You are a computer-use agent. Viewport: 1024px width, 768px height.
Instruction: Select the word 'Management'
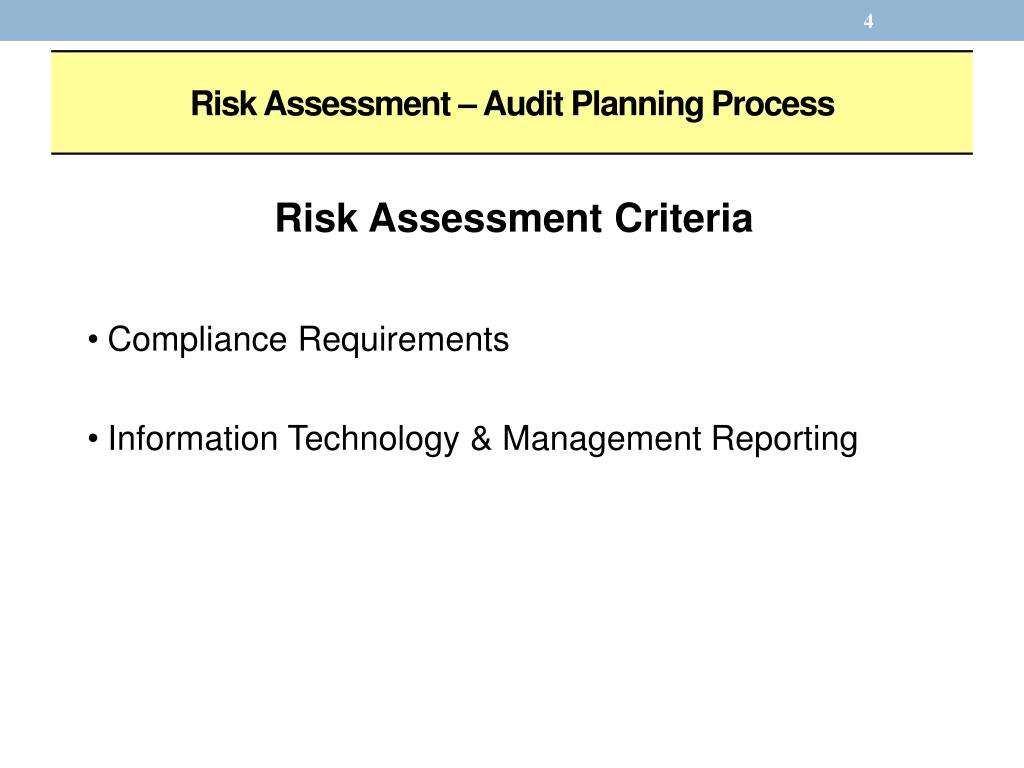pyautogui.click(x=601, y=438)
